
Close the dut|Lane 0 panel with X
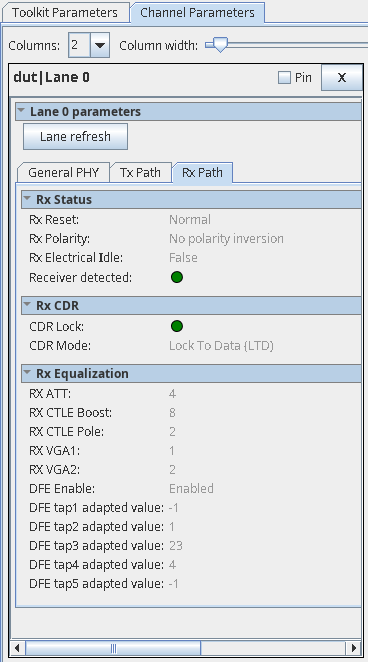(x=342, y=78)
